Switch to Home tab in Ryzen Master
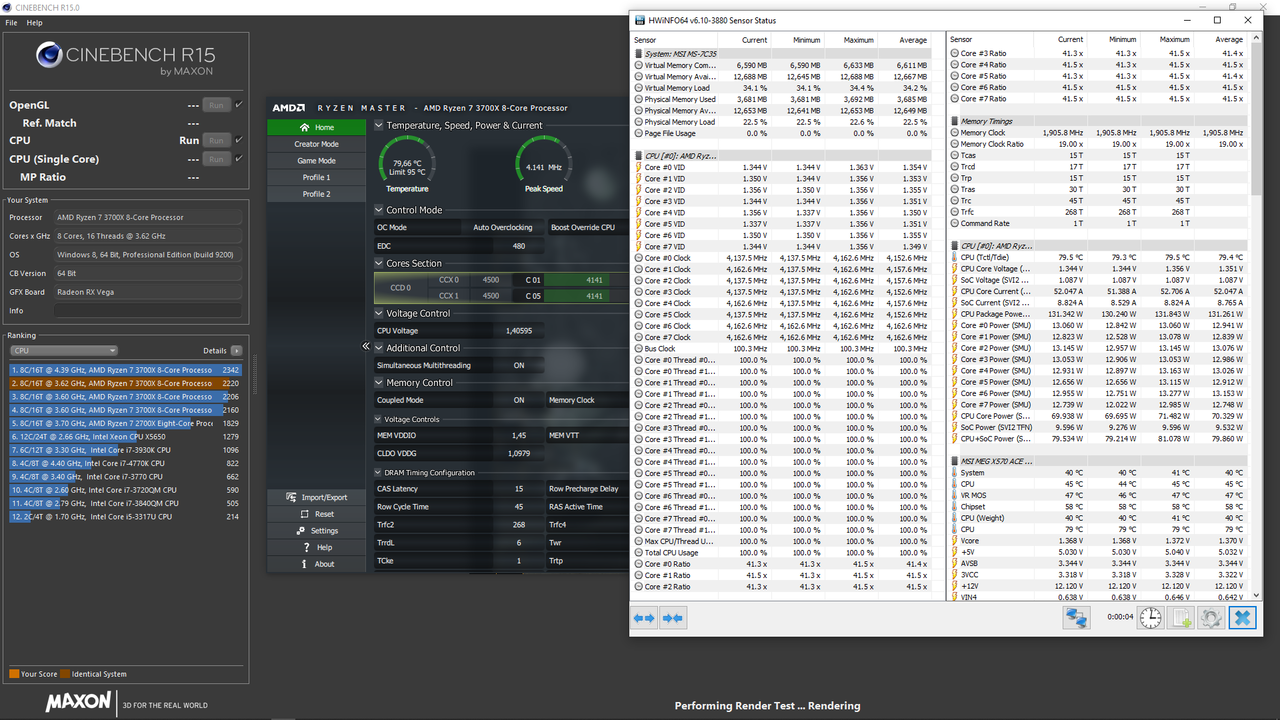The width and height of the screenshot is (1280, 720). click(x=316, y=127)
